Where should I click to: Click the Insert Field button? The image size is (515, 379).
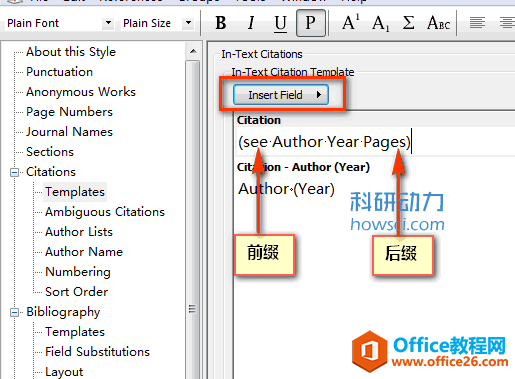pos(281,95)
